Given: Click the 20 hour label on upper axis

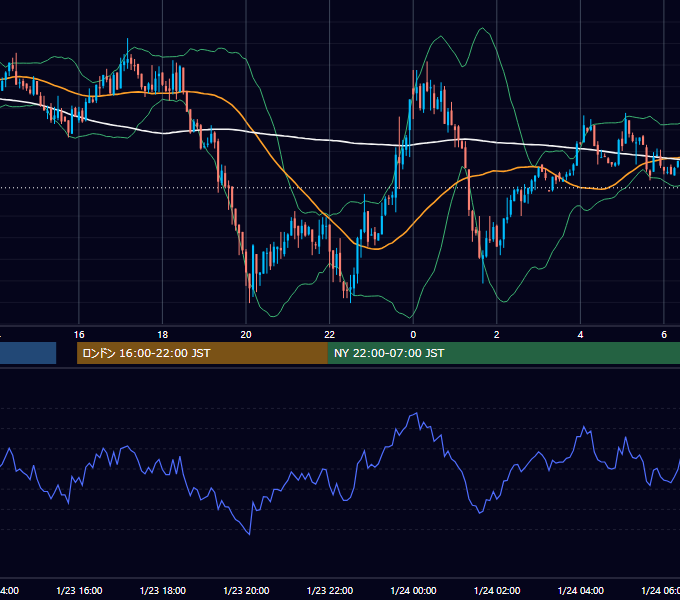Looking at the screenshot, I should point(246,335).
